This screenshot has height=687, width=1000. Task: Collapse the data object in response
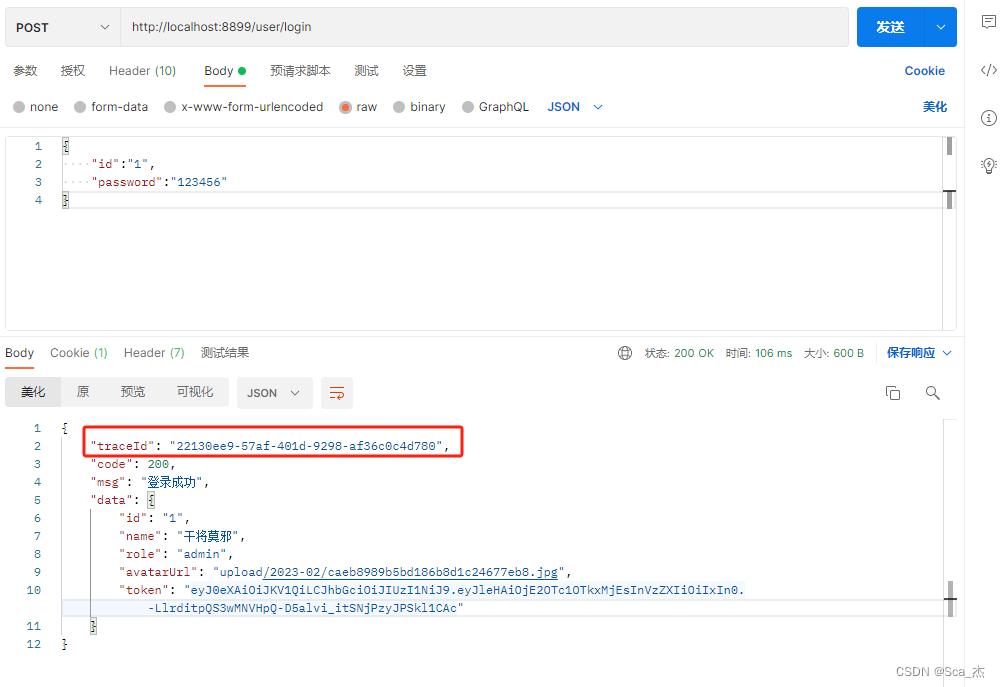(151, 500)
